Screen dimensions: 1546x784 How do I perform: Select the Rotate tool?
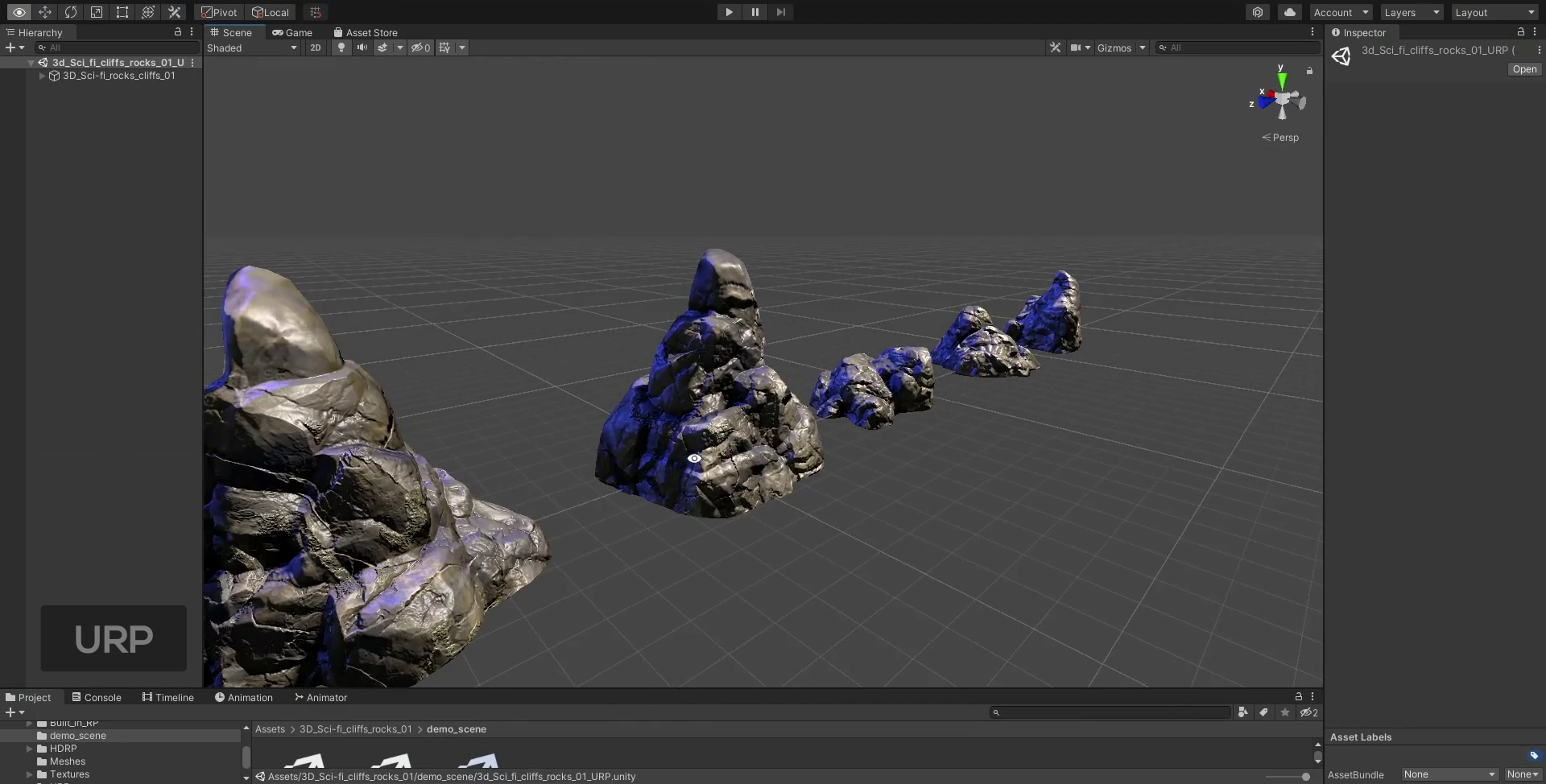(x=71, y=12)
